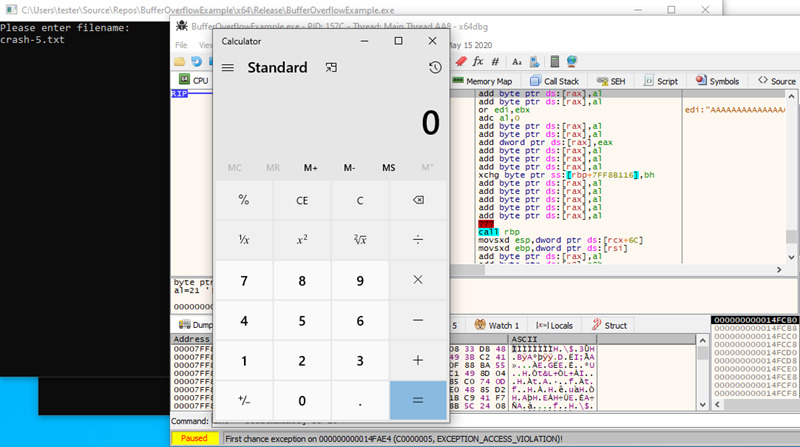Click digit 7 in Calculator
The height and width of the screenshot is (447, 800).
(244, 281)
